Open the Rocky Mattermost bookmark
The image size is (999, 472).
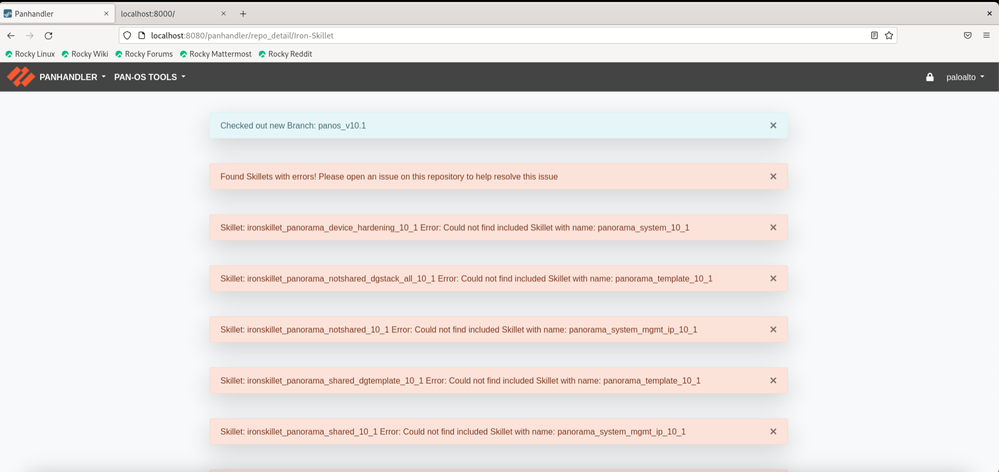click(215, 54)
